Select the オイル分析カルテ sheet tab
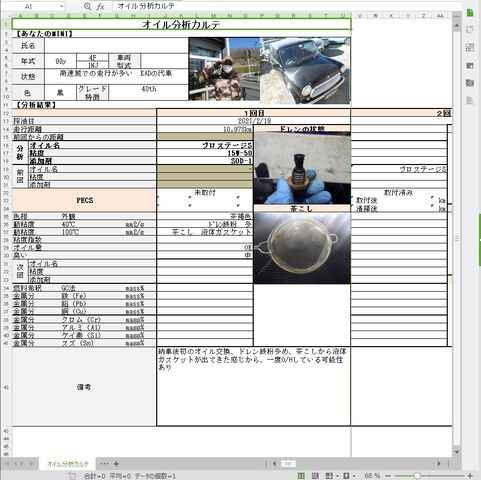The height and width of the screenshot is (480, 481). point(68,464)
